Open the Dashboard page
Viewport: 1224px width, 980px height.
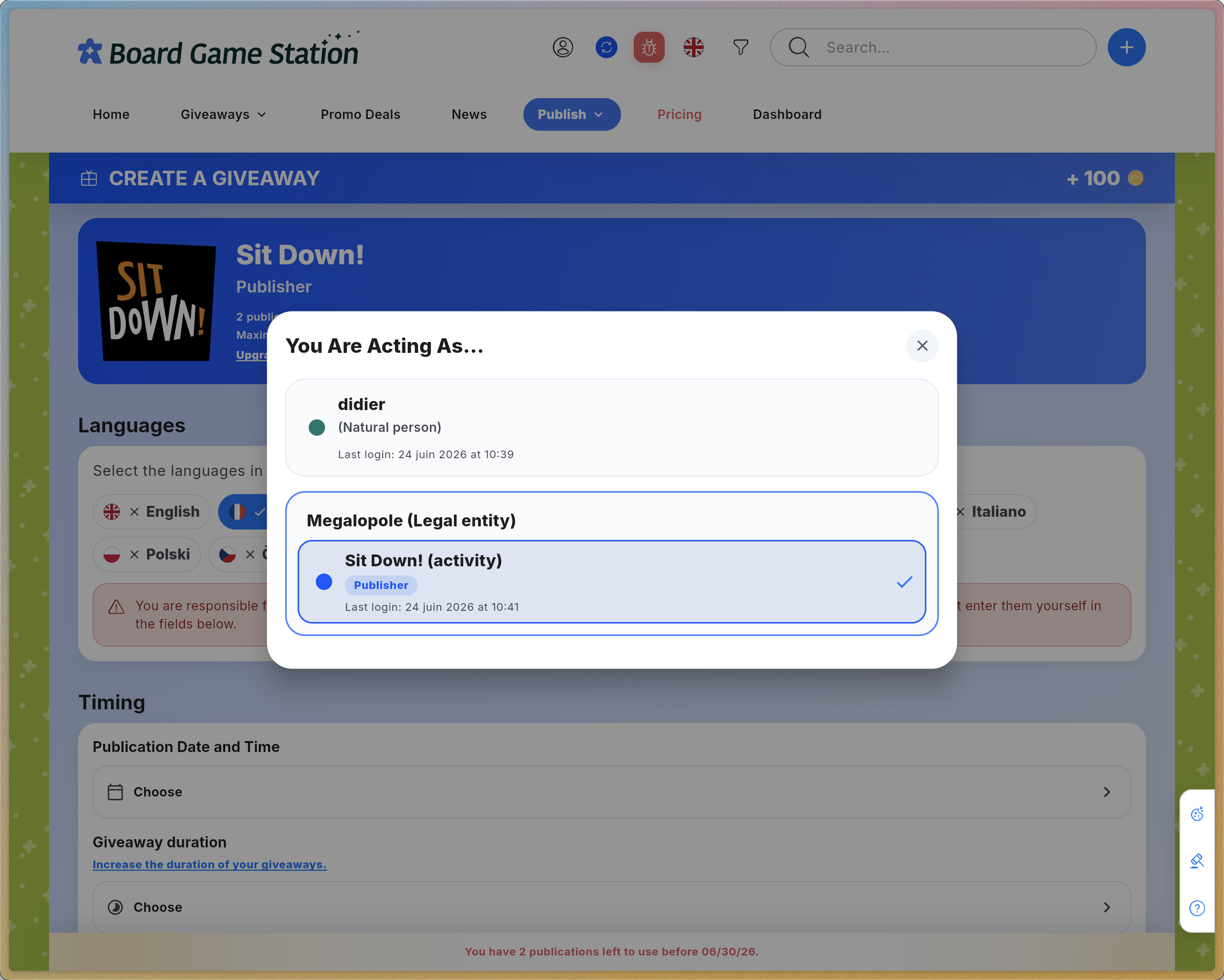[x=787, y=114]
